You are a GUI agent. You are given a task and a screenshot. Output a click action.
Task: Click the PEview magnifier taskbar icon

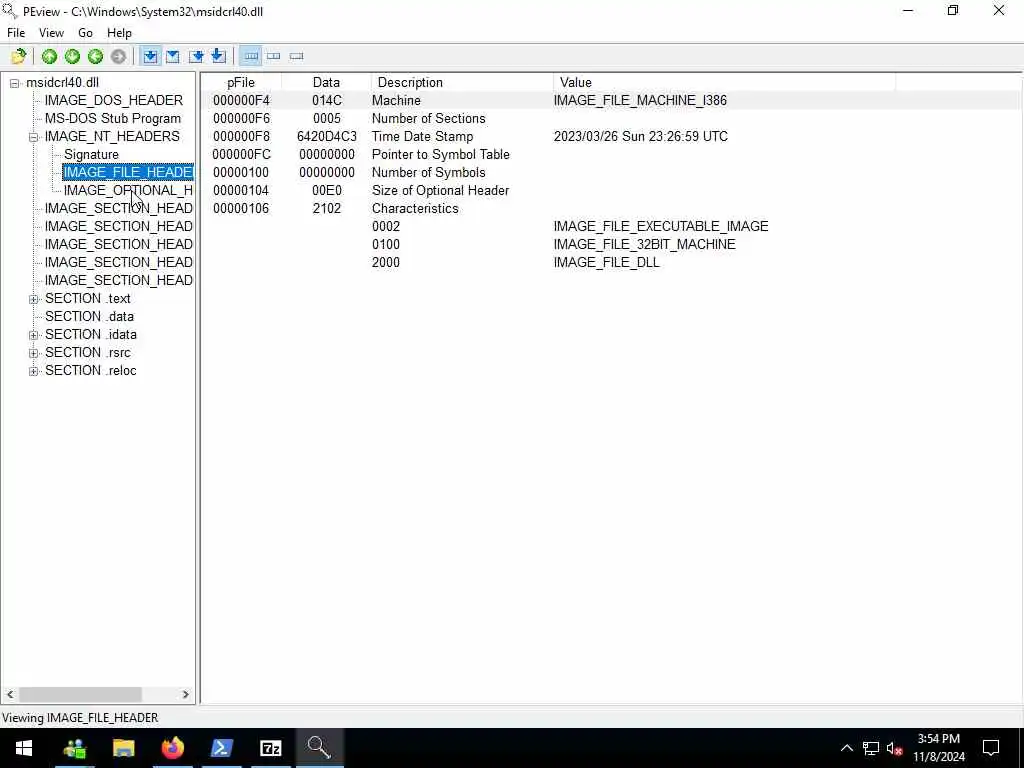click(319, 748)
